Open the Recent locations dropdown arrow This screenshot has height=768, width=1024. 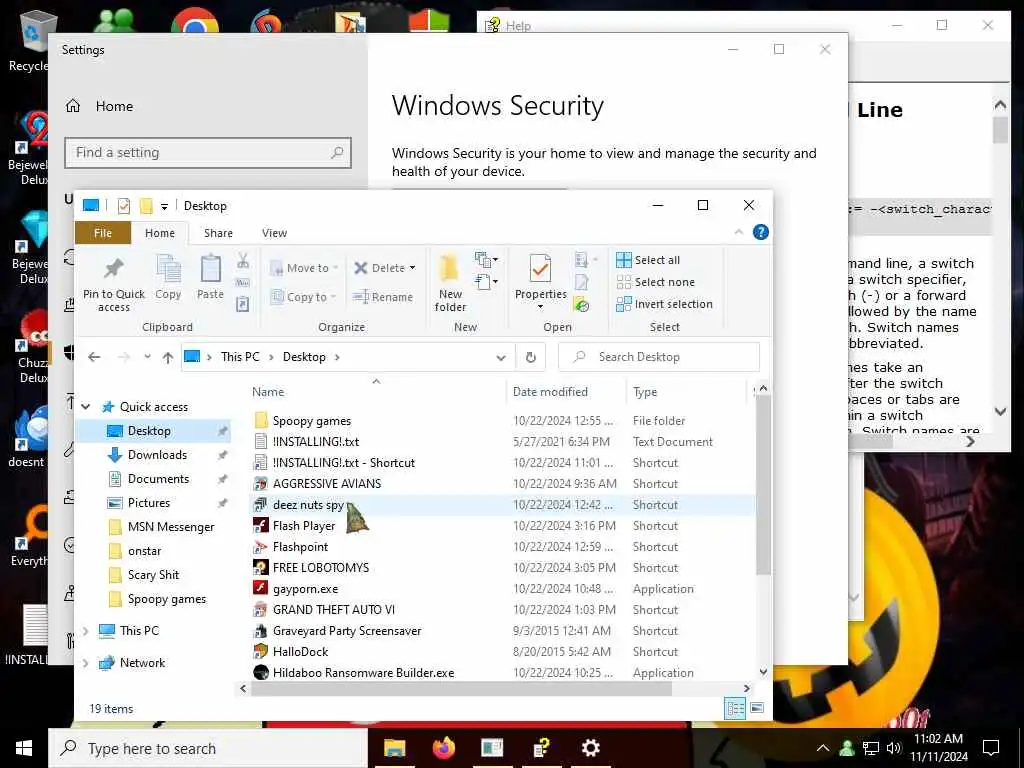(148, 357)
